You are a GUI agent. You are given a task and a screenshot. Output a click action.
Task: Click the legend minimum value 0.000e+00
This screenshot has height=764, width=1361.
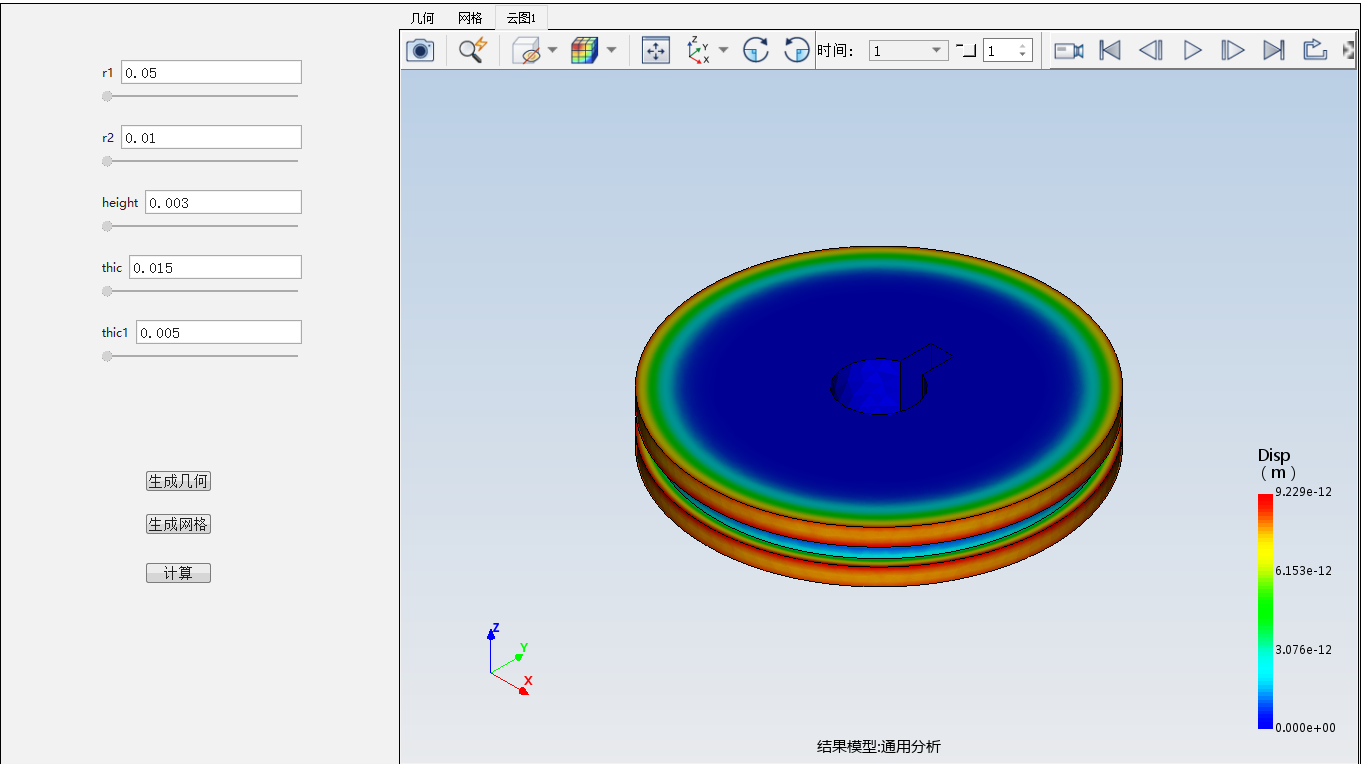[1305, 727]
